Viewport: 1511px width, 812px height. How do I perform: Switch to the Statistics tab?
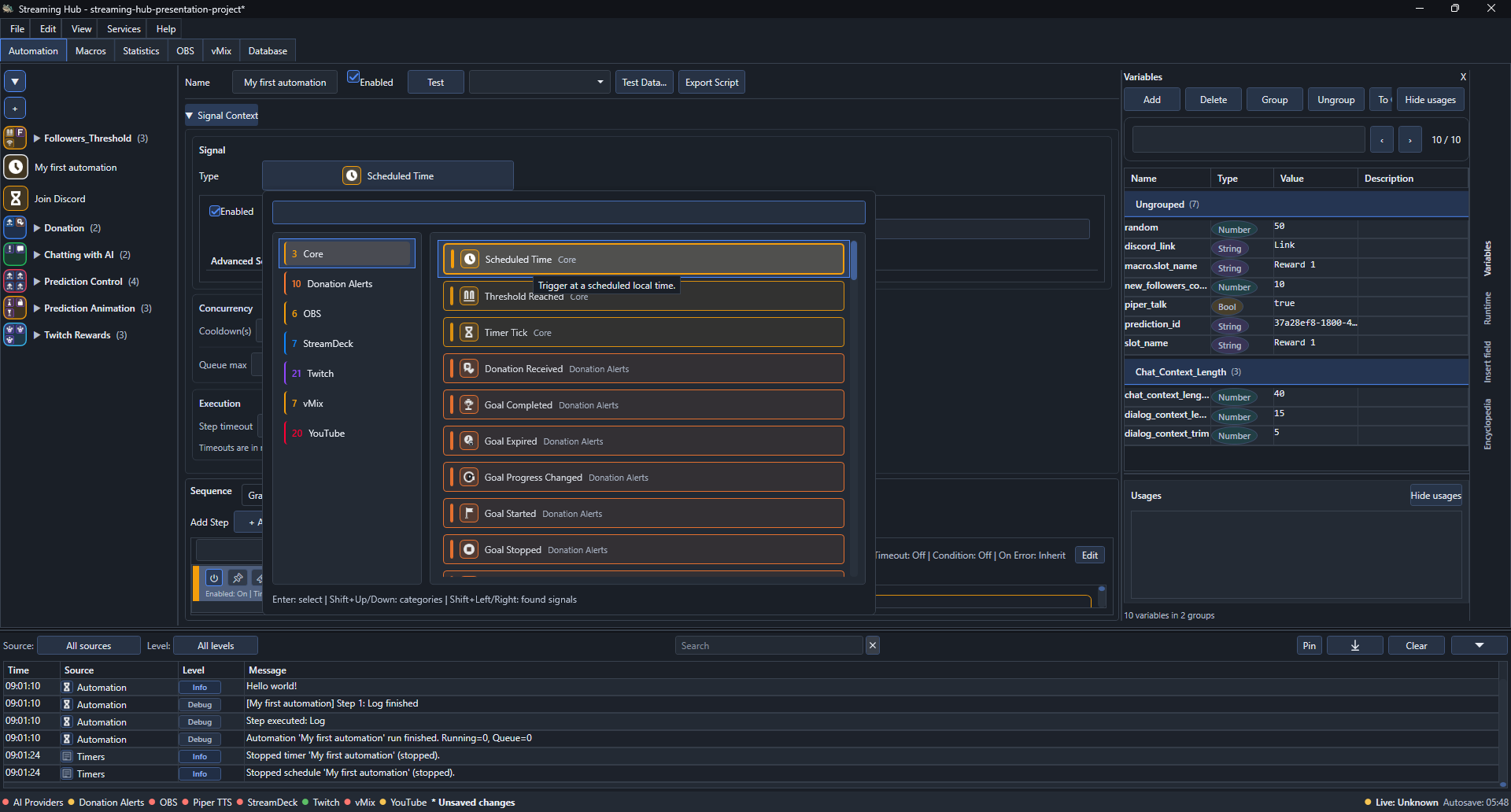coord(141,50)
